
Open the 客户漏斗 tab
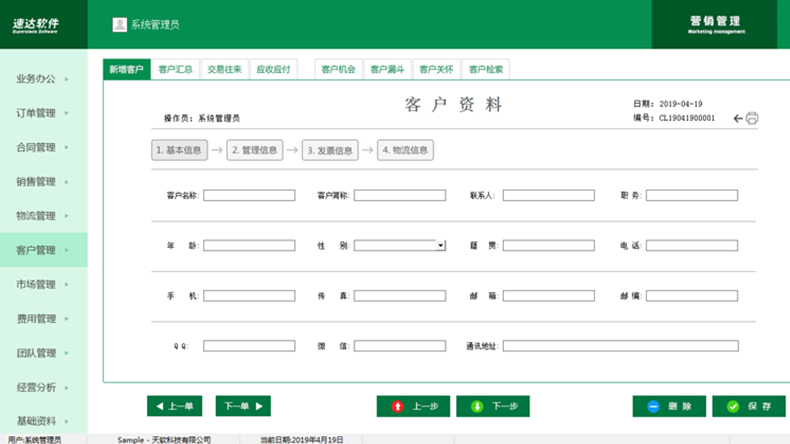387,70
